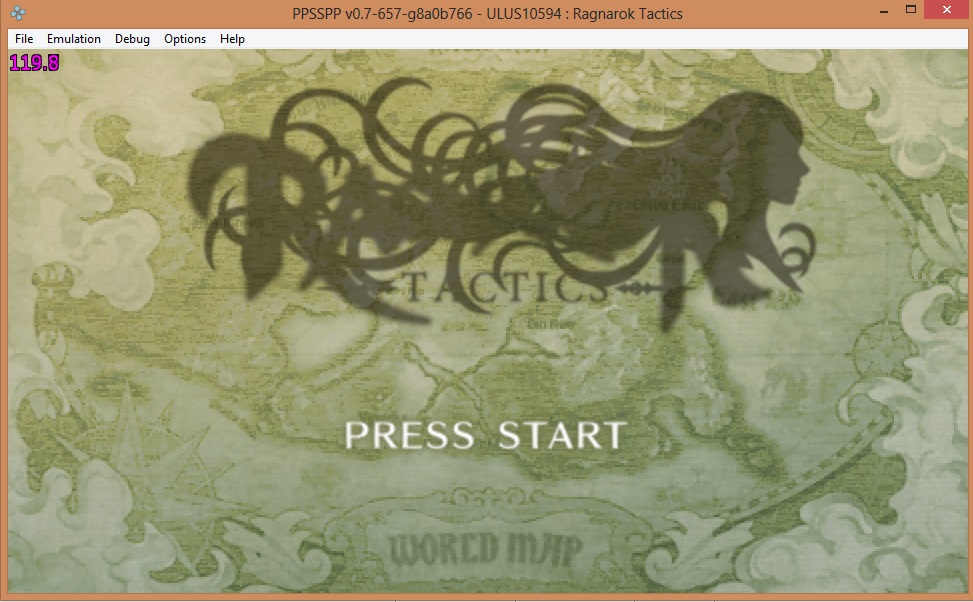Click the diamond ornament right of TACTICS
973x602 pixels.
coord(640,289)
